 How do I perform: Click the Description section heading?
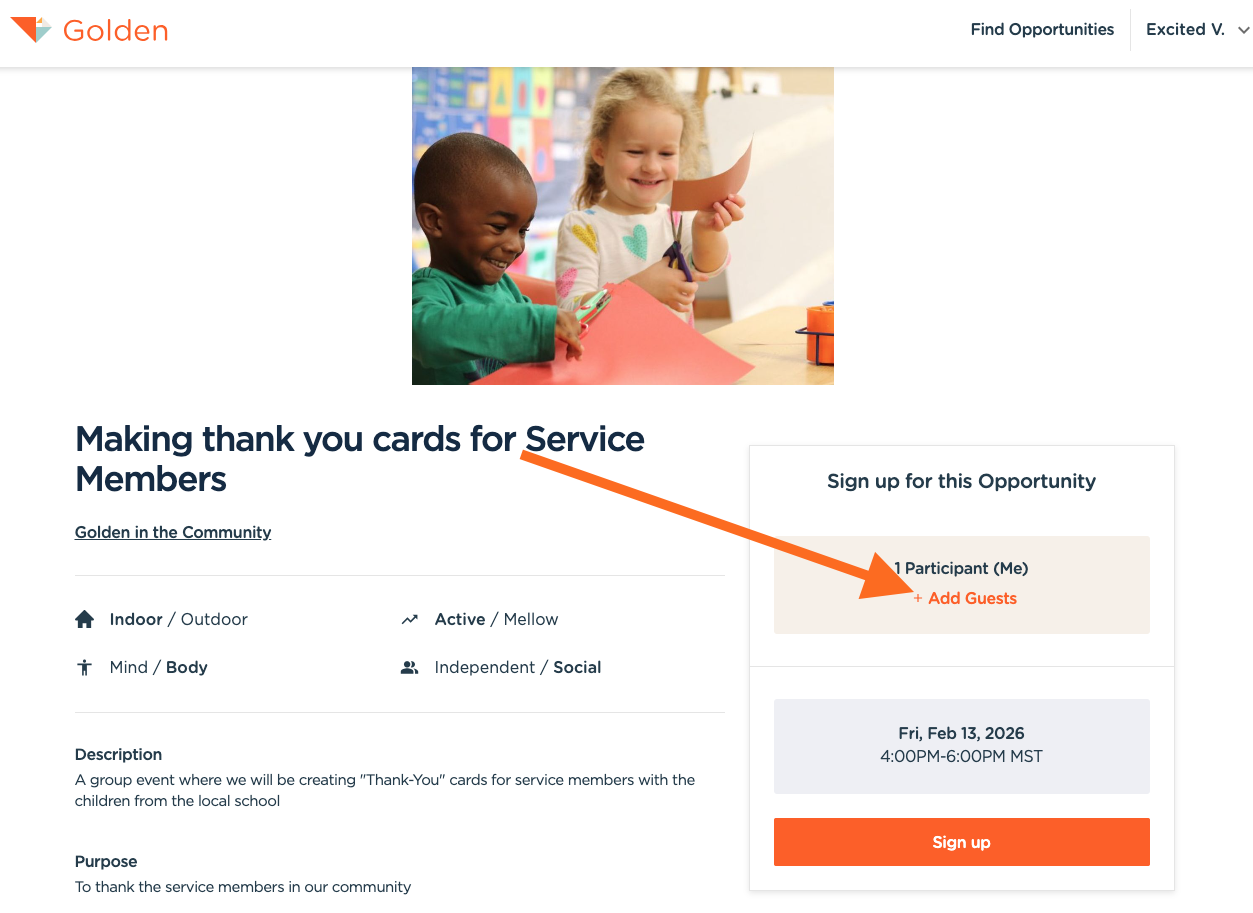pos(118,755)
